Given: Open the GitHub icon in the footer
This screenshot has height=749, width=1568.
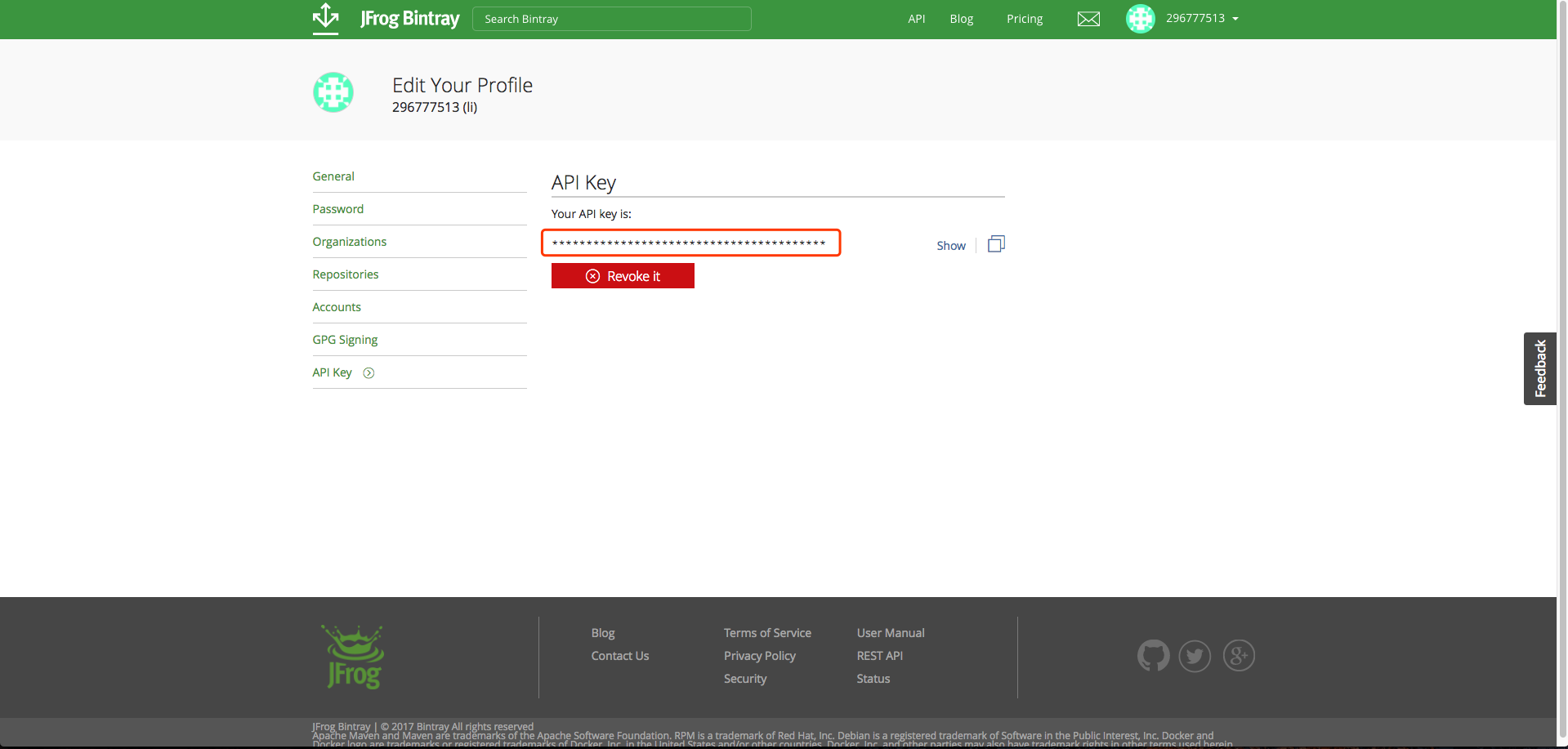Looking at the screenshot, I should (1154, 655).
